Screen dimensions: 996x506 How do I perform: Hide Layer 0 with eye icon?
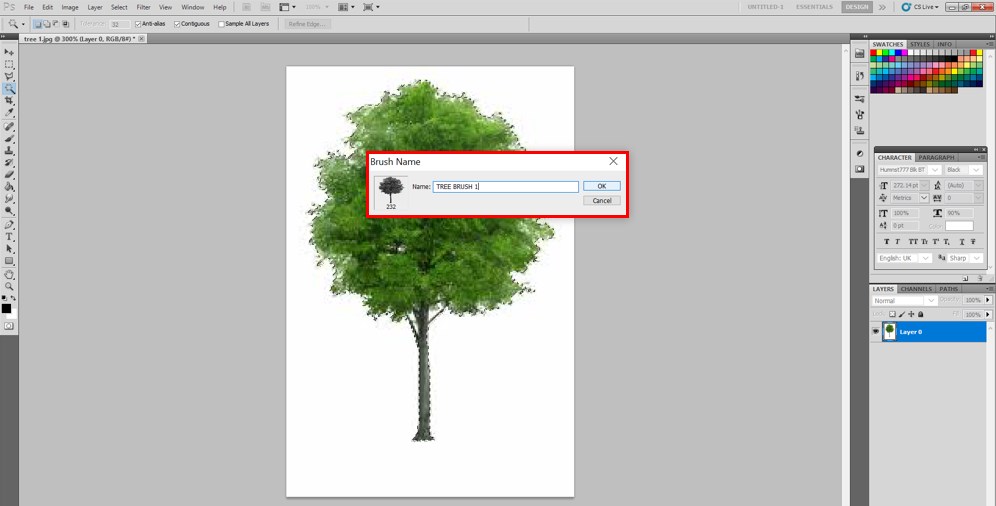pos(876,331)
